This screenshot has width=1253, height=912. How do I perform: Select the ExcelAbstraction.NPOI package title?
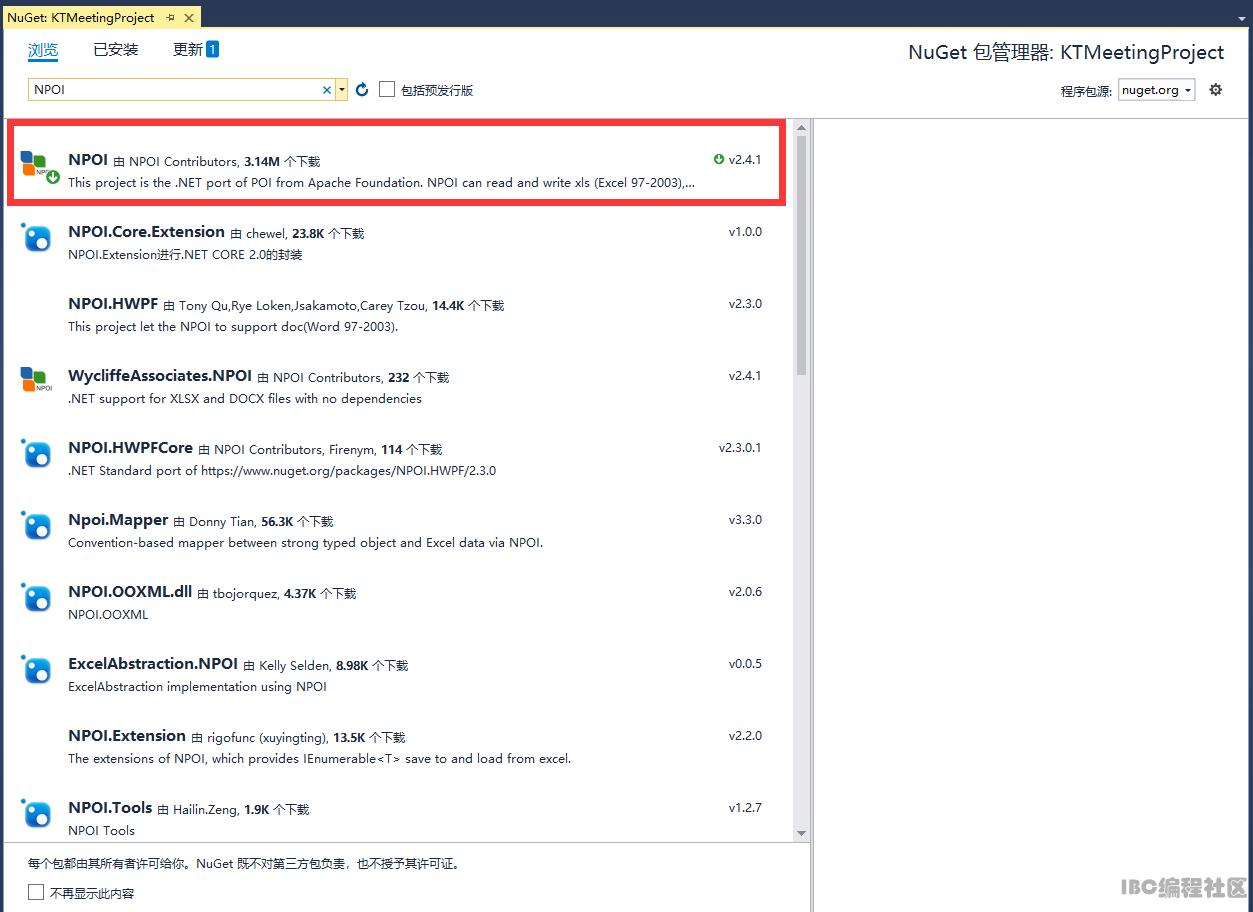pyautogui.click(x=153, y=664)
